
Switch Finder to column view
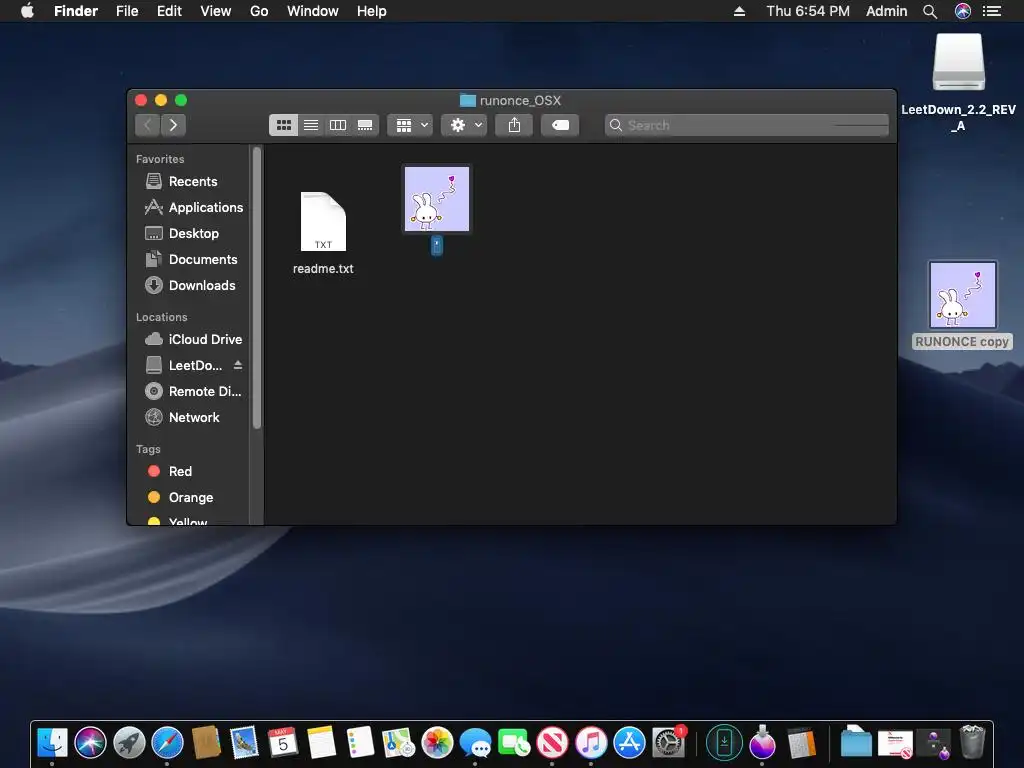338,125
